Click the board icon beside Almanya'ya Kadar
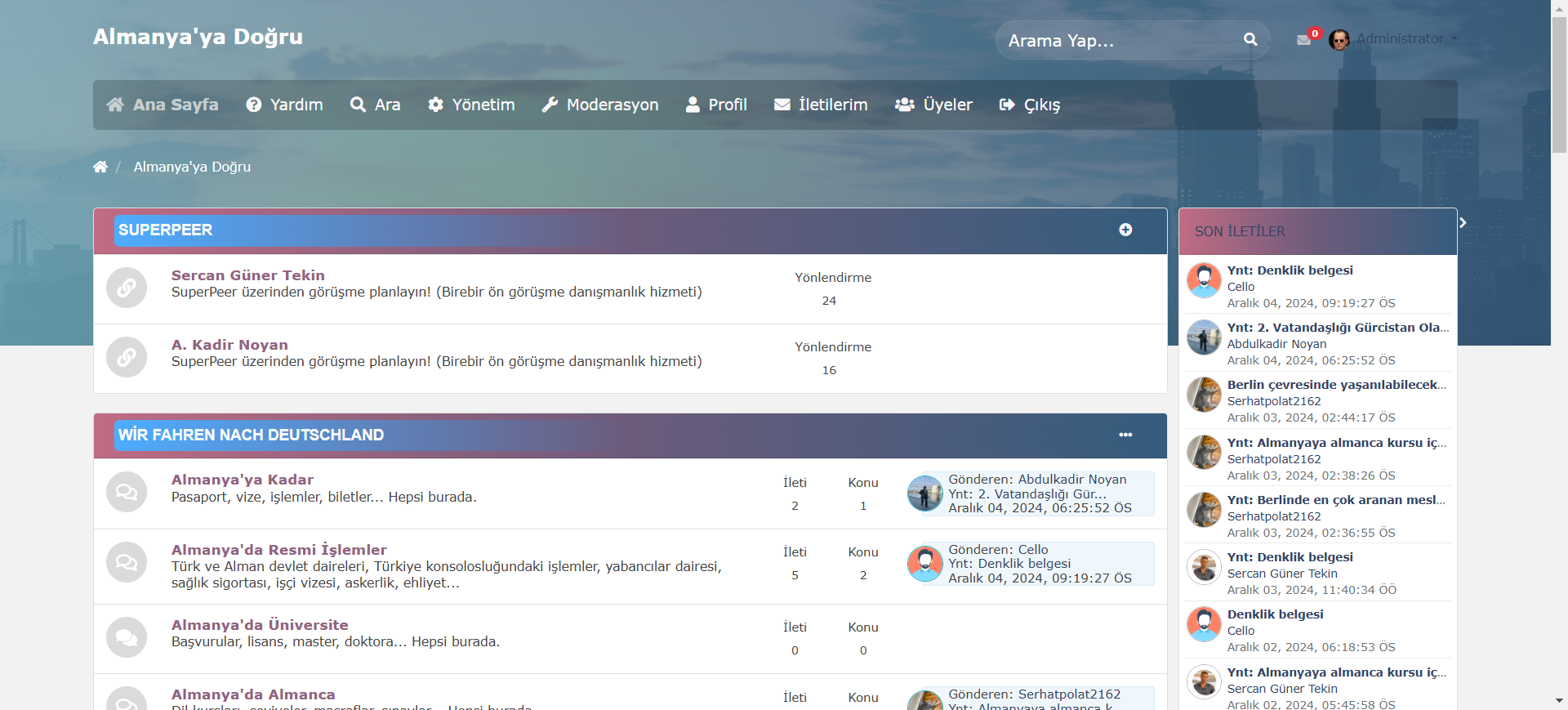Viewport: 1568px width, 710px height. coord(127,492)
